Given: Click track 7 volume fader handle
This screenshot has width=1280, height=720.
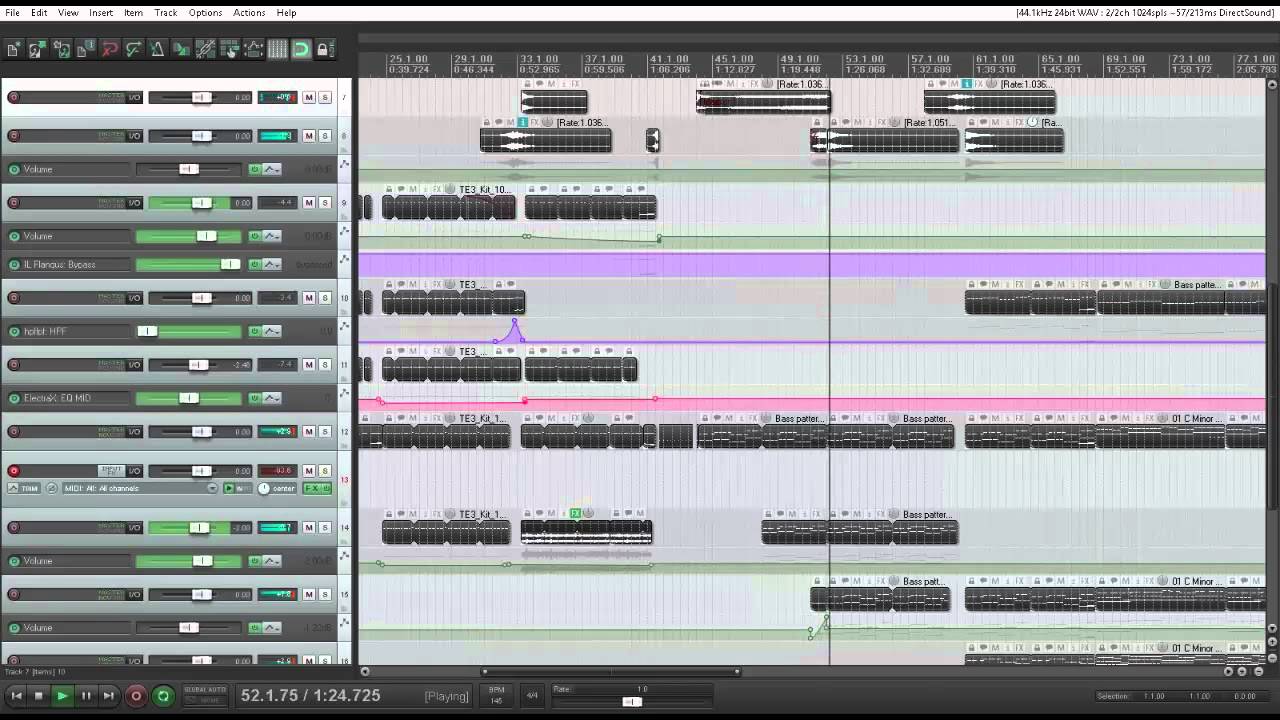Looking at the screenshot, I should [x=202, y=97].
